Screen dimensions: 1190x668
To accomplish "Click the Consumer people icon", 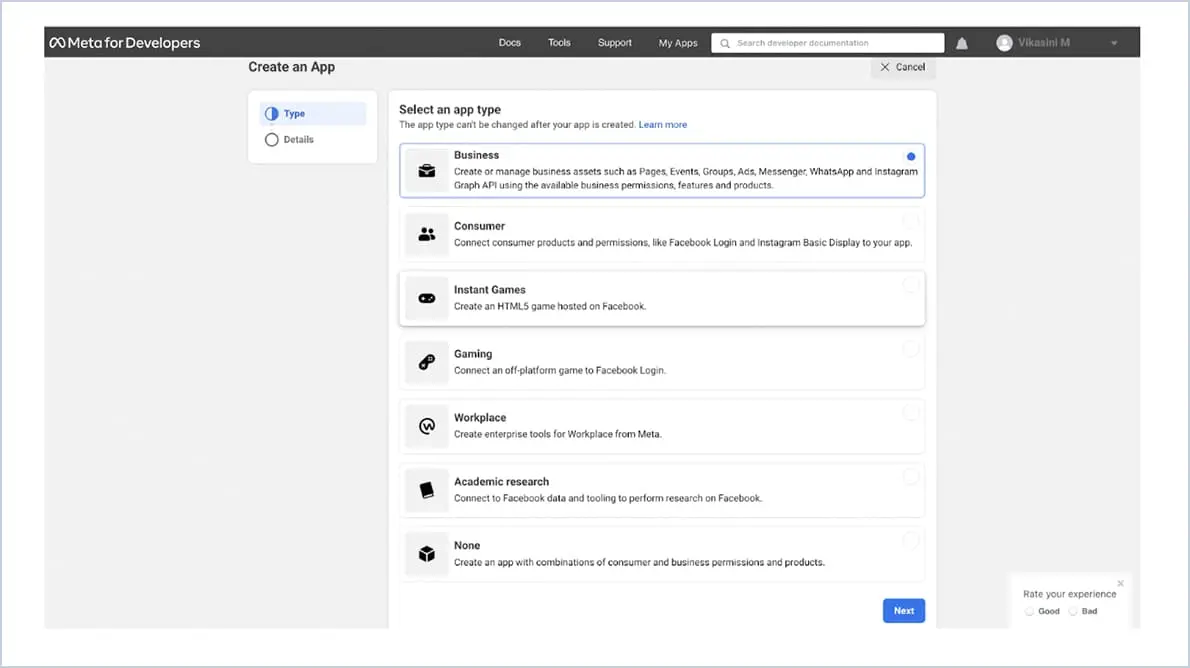I will tap(427, 235).
